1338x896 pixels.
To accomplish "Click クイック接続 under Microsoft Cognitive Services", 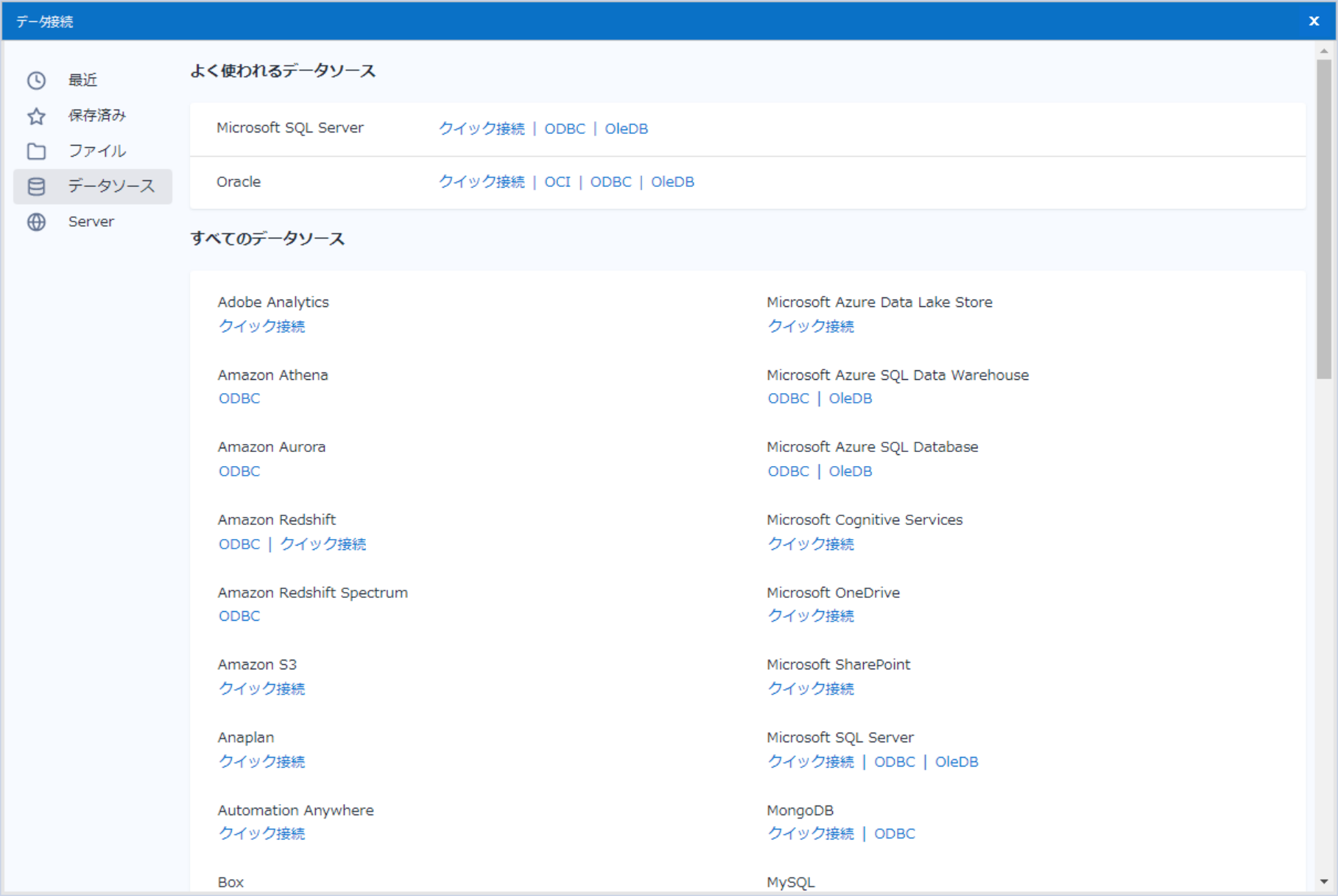I will (811, 544).
